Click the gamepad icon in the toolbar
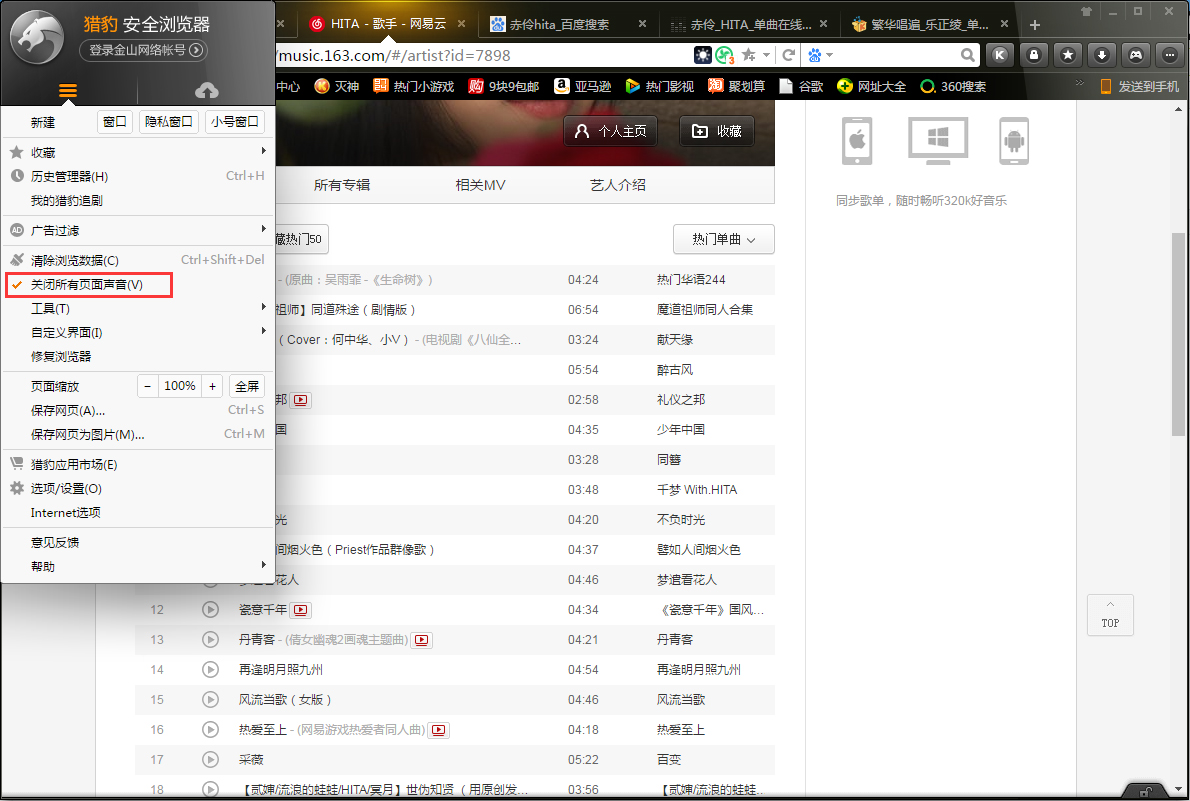The width and height of the screenshot is (1190, 801). pos(1135,55)
